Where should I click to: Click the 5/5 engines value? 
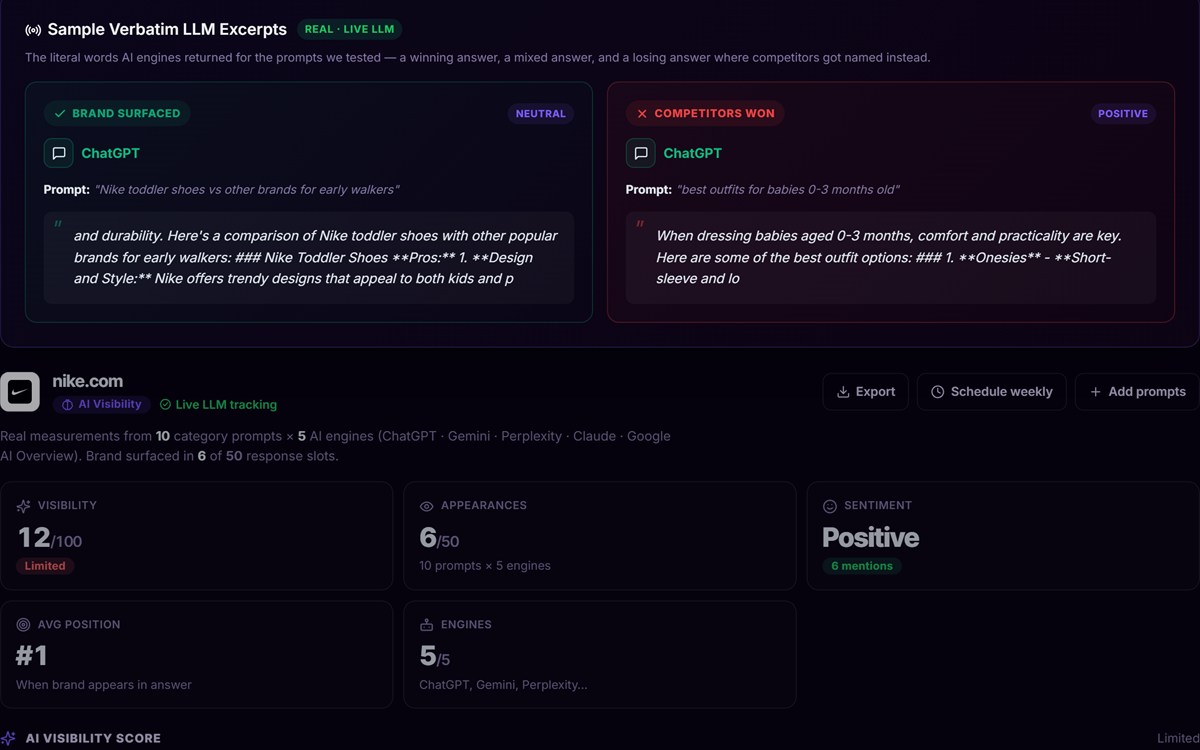(436, 656)
